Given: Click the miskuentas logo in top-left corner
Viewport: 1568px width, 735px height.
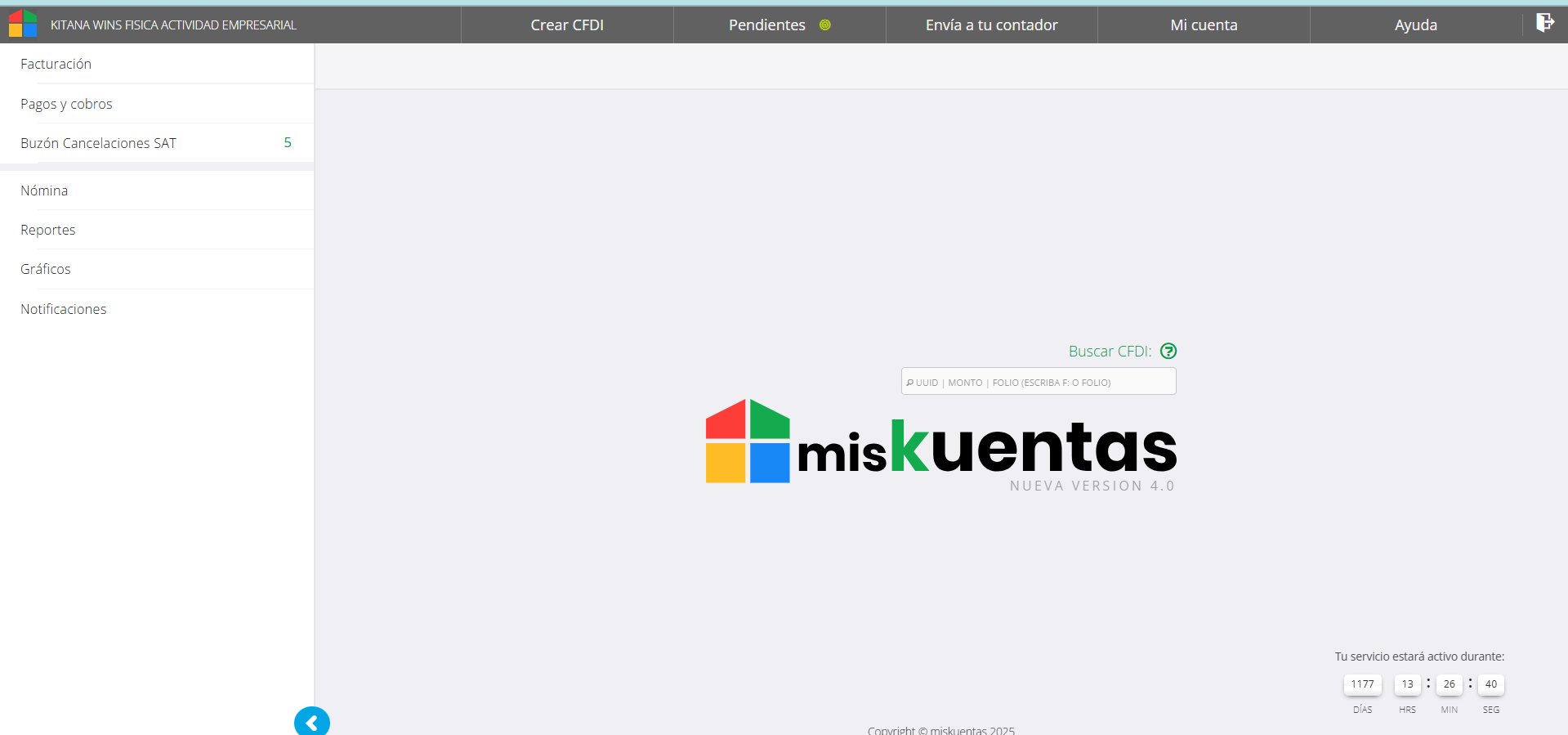Looking at the screenshot, I should 23,24.
